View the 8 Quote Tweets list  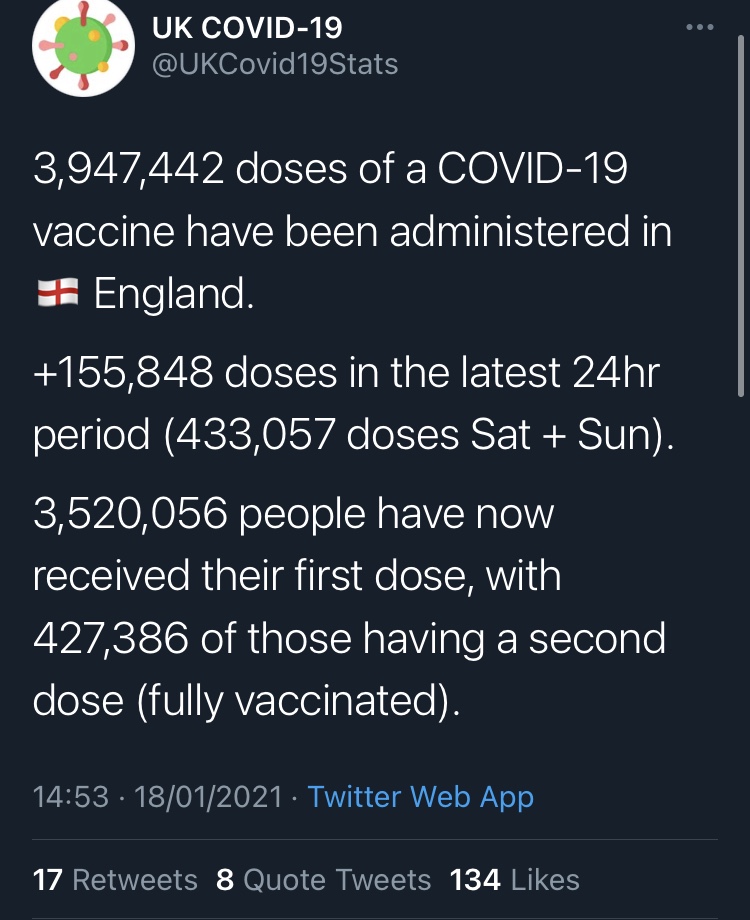pos(323,880)
